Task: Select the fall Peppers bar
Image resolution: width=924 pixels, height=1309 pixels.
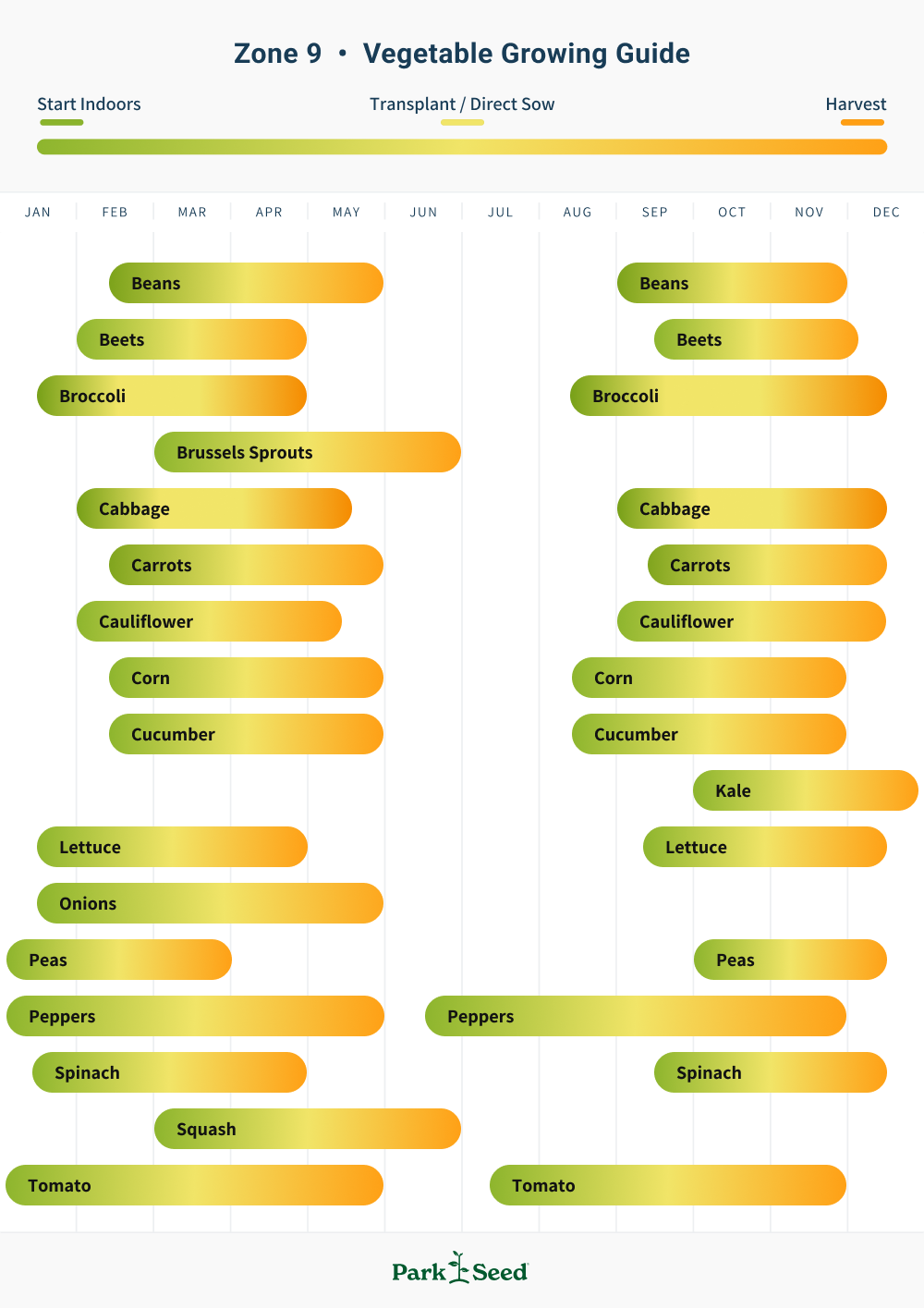Action: point(636,1016)
